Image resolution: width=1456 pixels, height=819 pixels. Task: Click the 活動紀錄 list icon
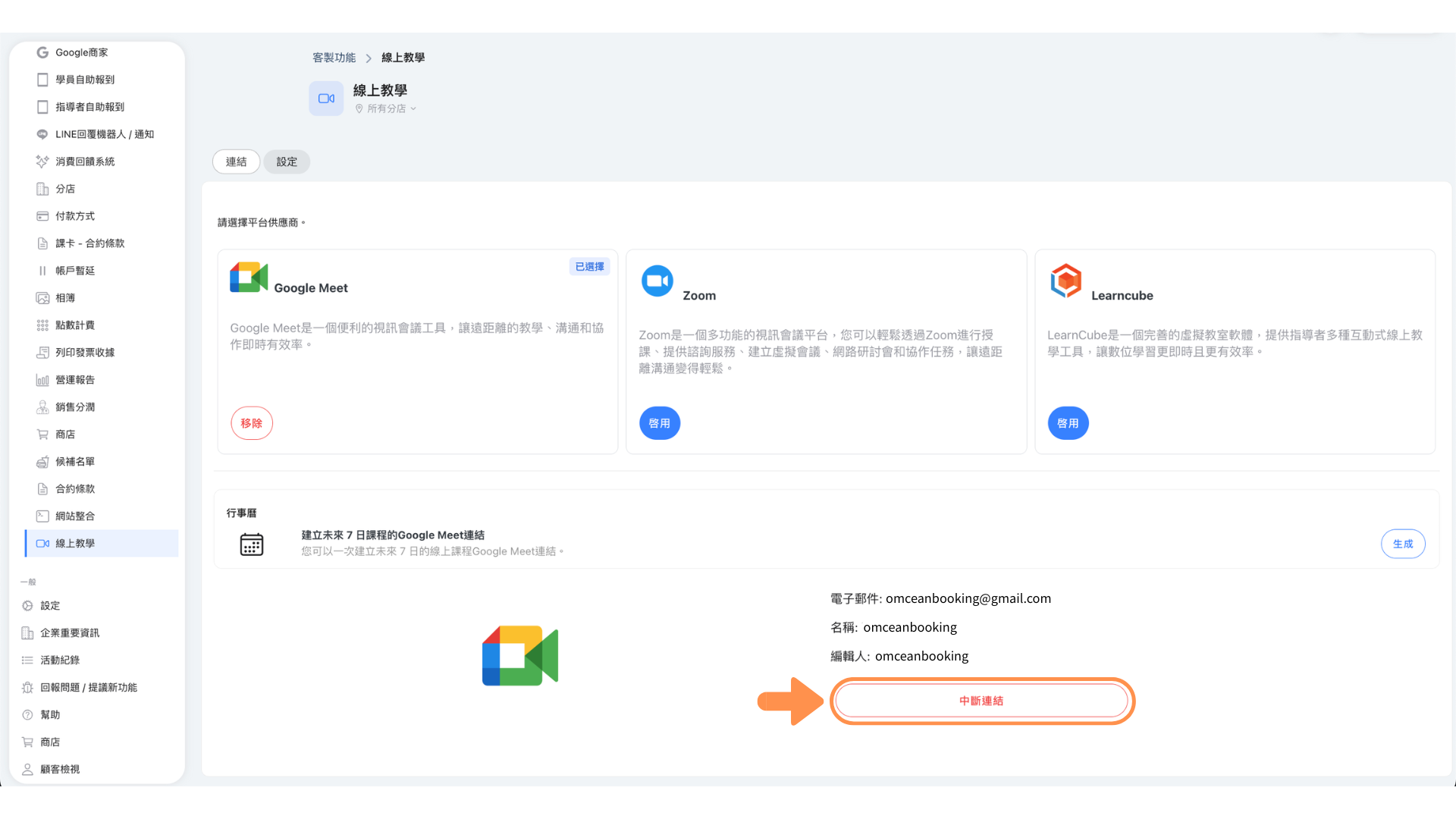click(x=27, y=661)
